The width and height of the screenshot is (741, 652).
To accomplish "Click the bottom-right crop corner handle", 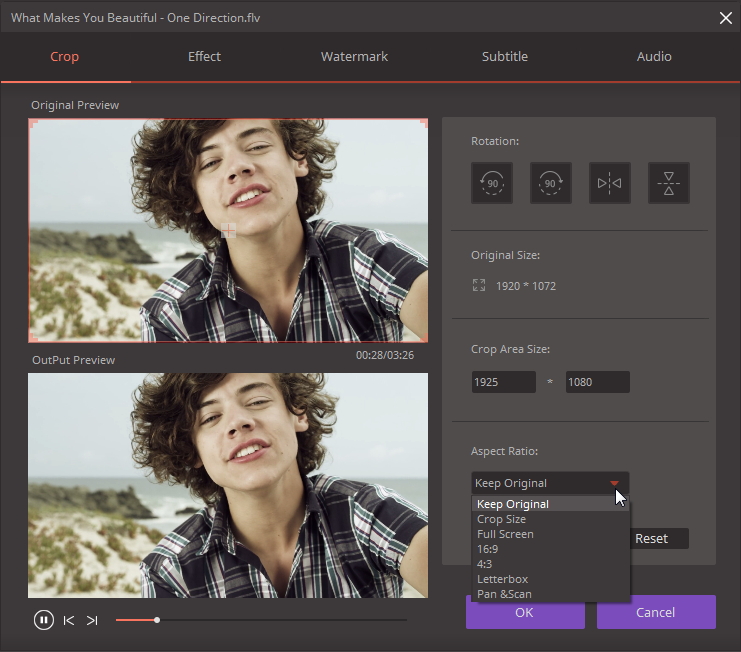I will click(424, 338).
